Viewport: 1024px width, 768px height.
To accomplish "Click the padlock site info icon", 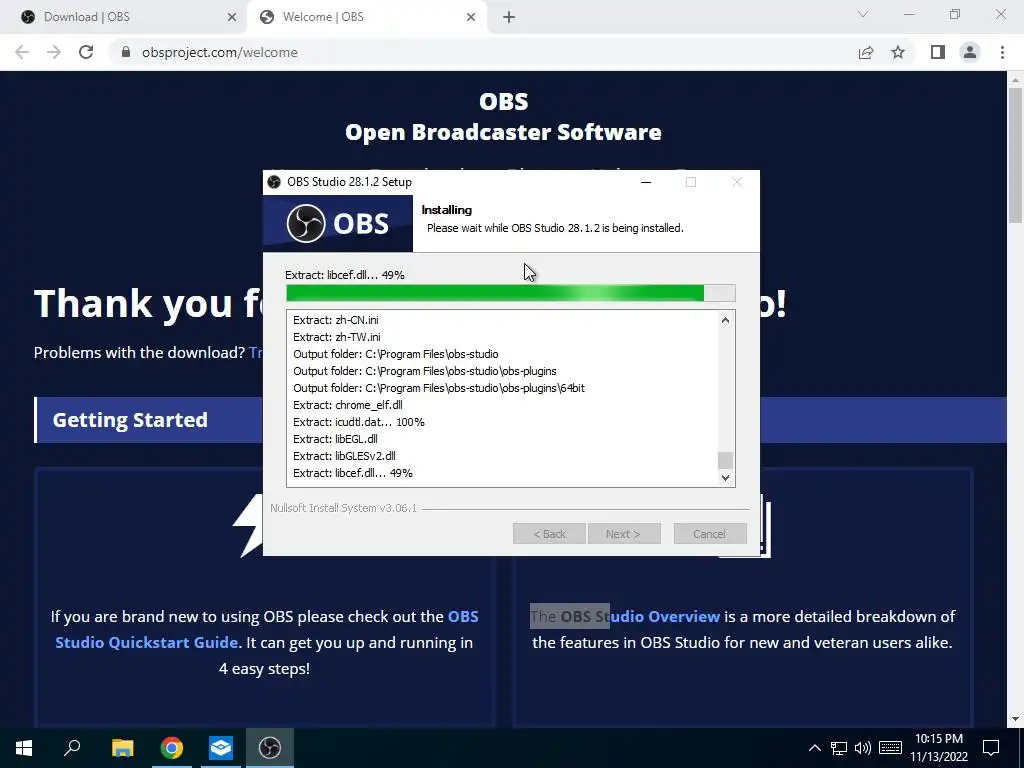I will [x=125, y=52].
